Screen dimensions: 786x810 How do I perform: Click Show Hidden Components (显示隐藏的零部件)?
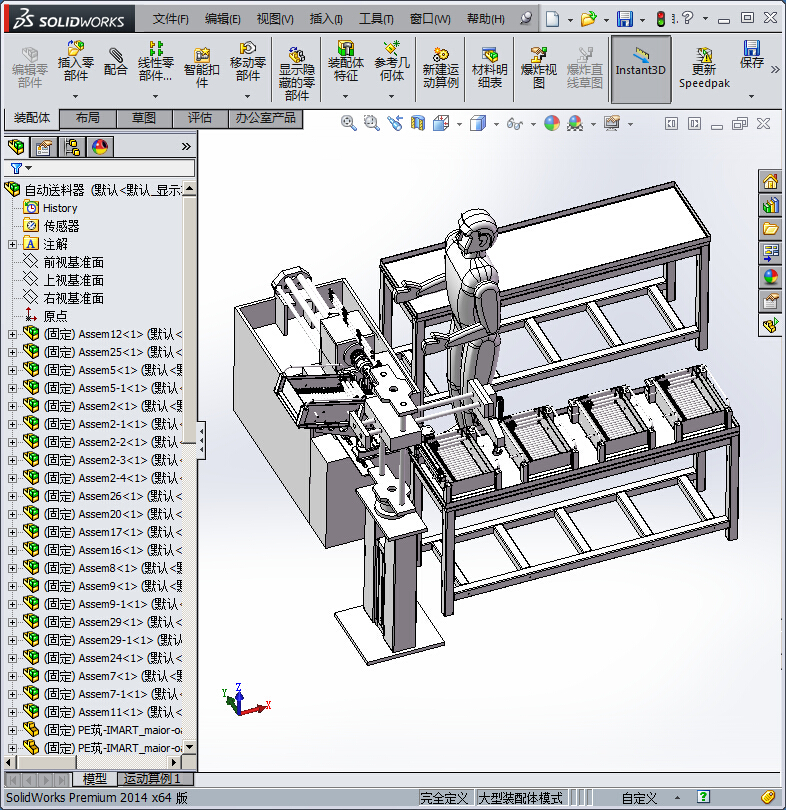tap(296, 74)
